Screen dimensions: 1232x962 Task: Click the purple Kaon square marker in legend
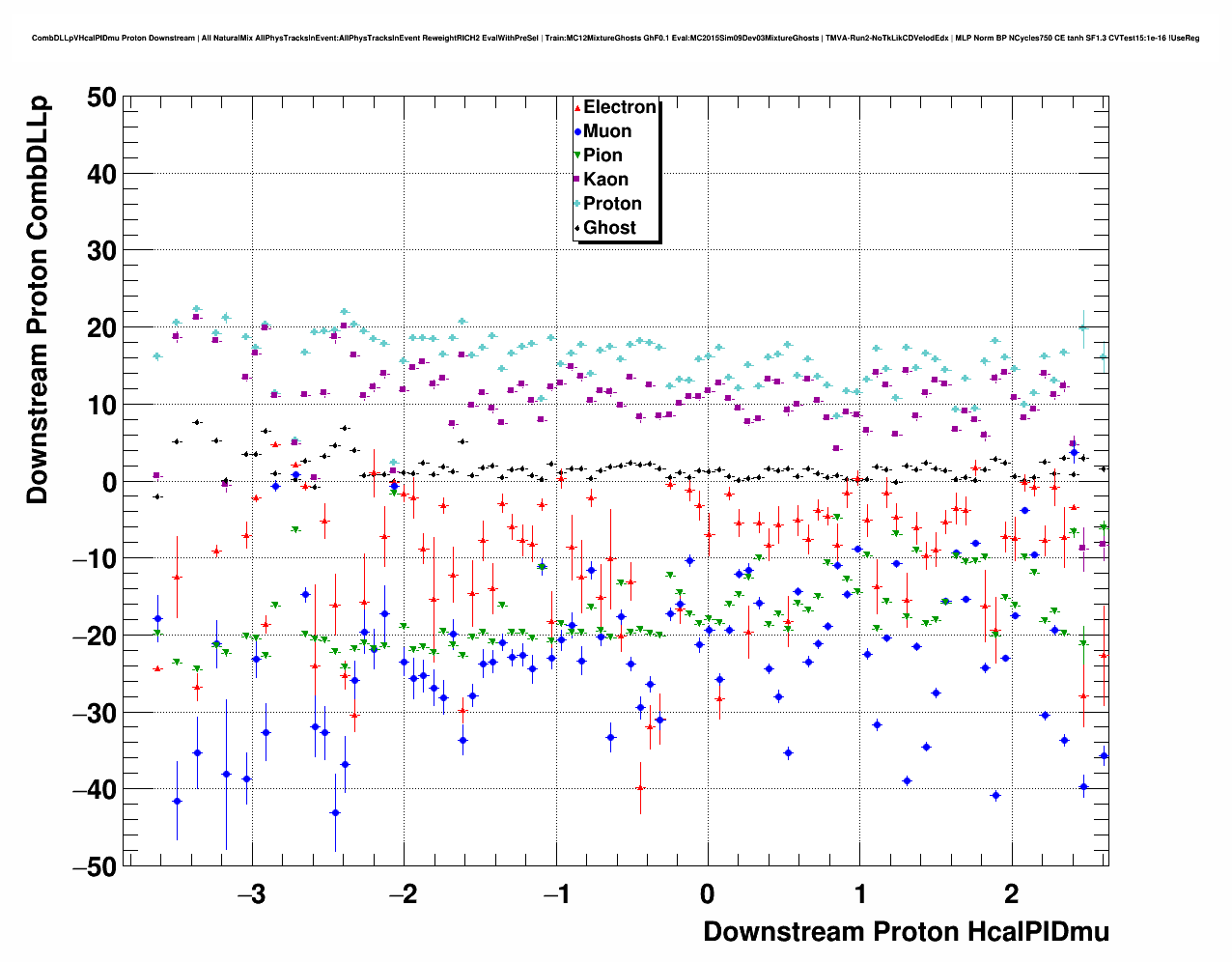click(x=577, y=180)
